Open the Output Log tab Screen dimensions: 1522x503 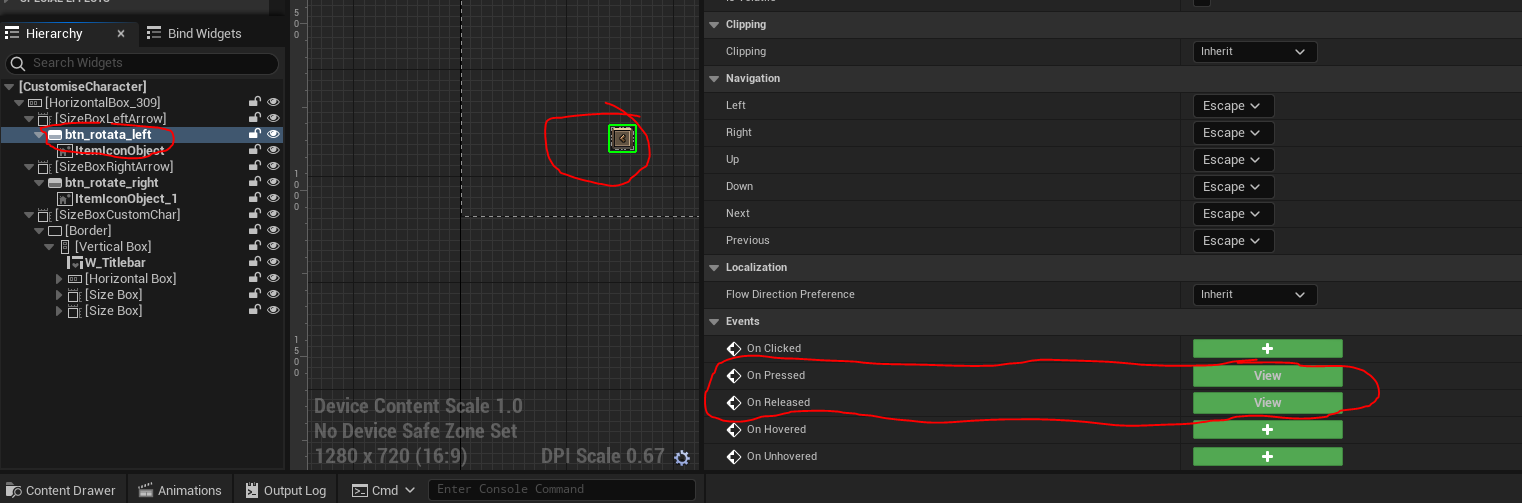click(x=284, y=490)
